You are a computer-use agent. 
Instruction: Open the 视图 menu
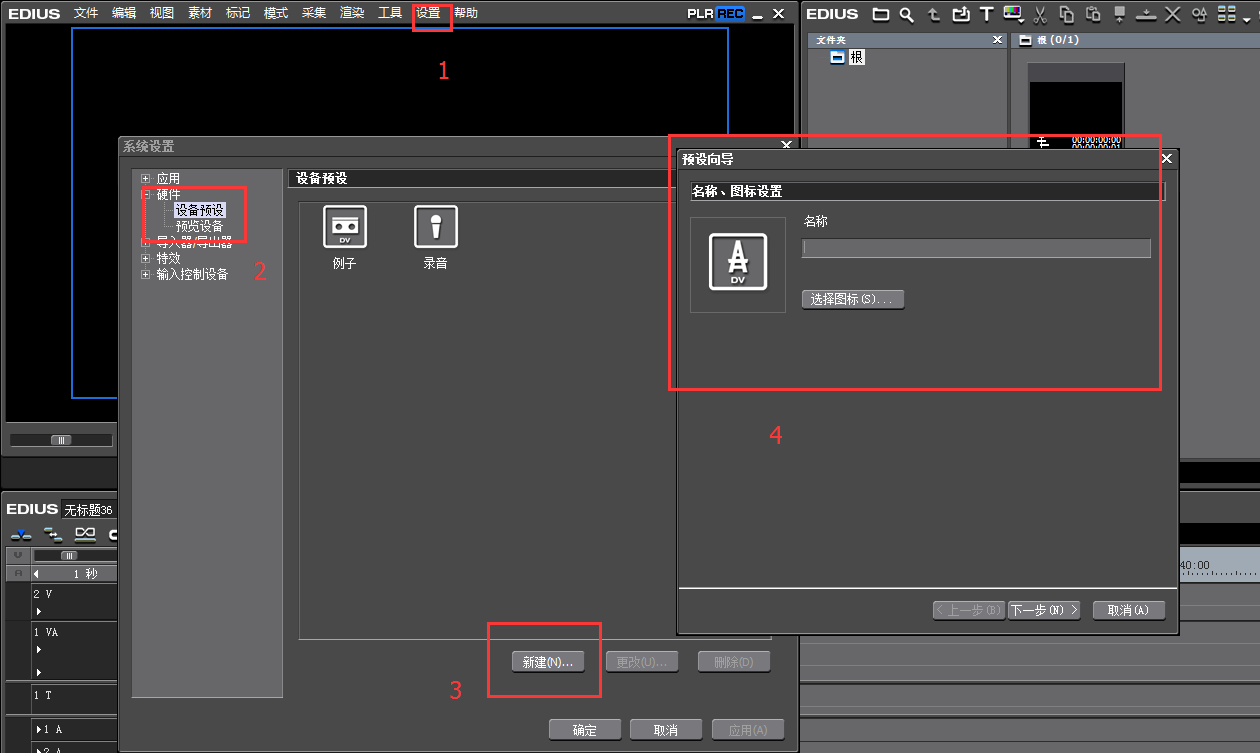(162, 13)
